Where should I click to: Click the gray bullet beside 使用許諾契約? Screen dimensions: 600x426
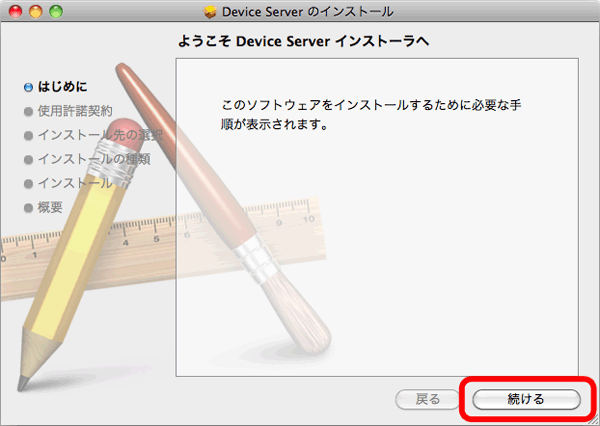[x=28, y=111]
